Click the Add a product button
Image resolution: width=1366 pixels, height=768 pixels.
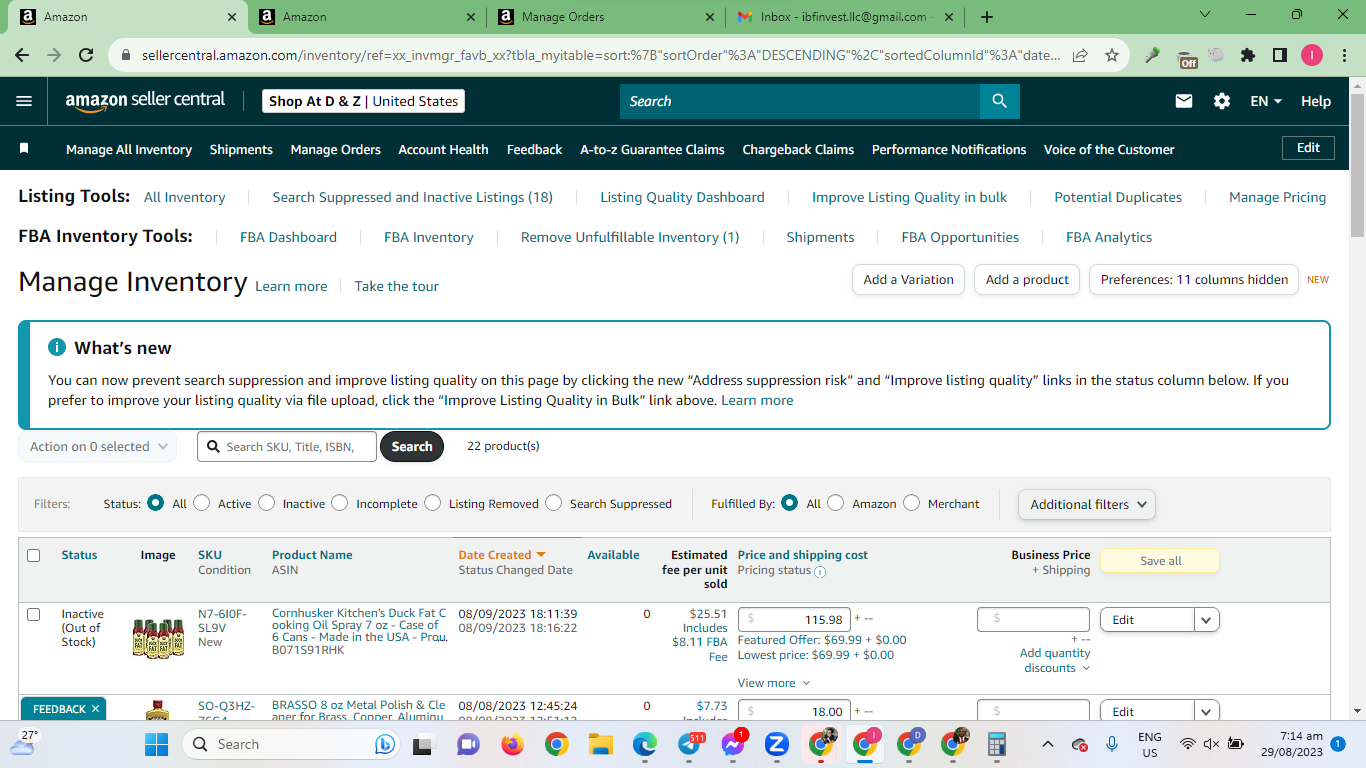(1027, 280)
